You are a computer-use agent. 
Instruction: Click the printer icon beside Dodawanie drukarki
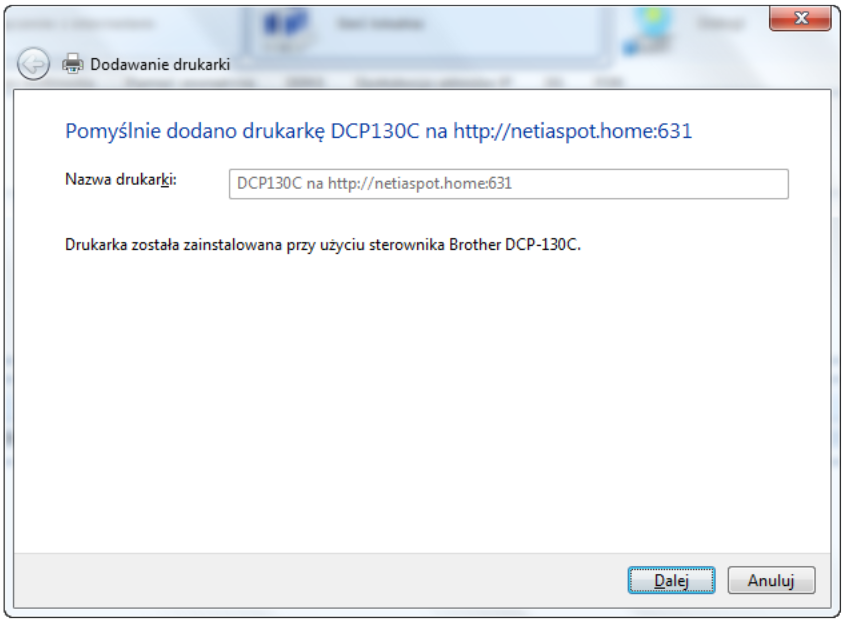(x=73, y=64)
